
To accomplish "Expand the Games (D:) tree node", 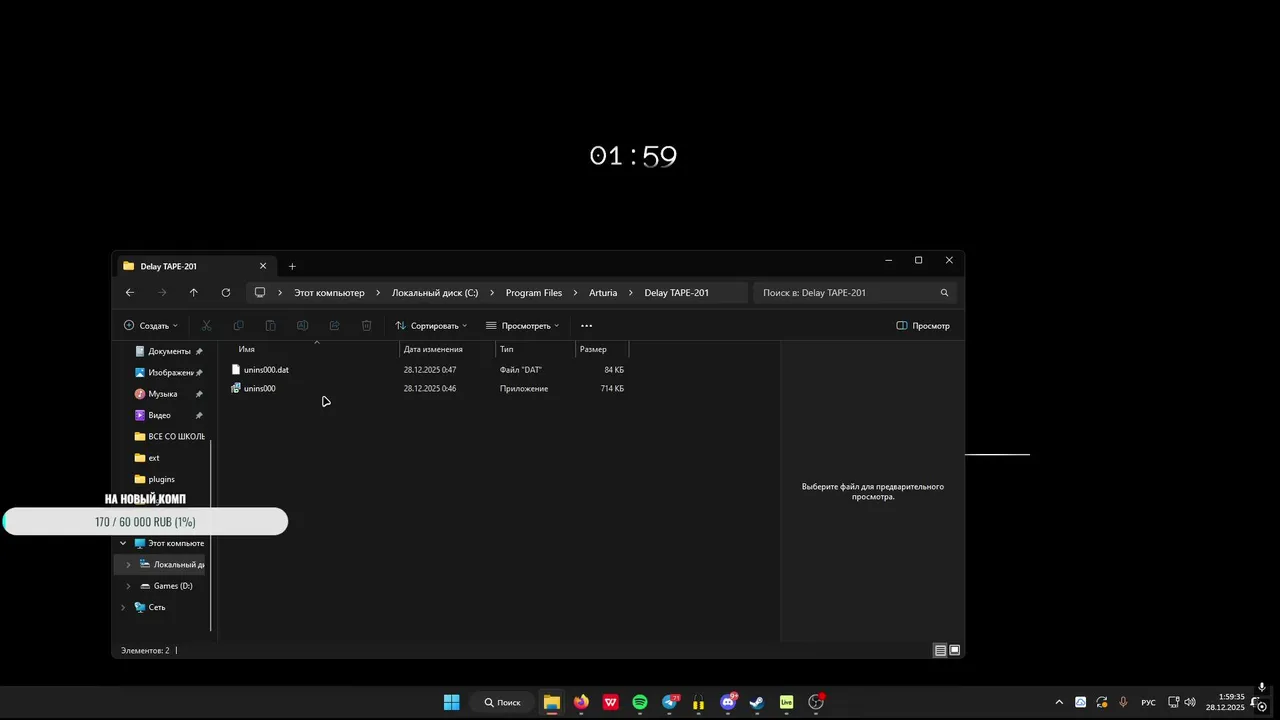I will 128,586.
